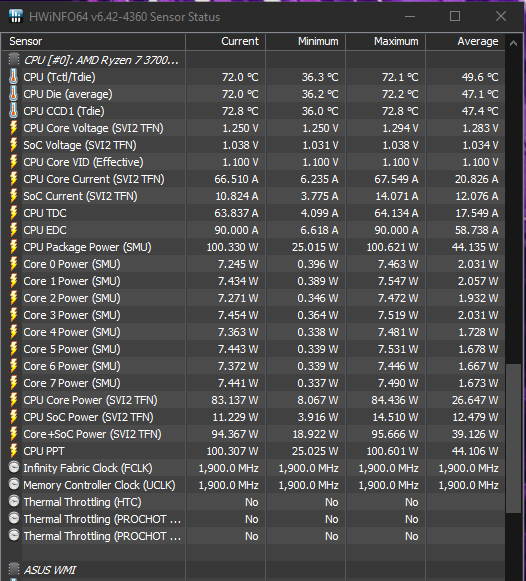Click the lightning icon next to CPU EDC

pos(13,230)
